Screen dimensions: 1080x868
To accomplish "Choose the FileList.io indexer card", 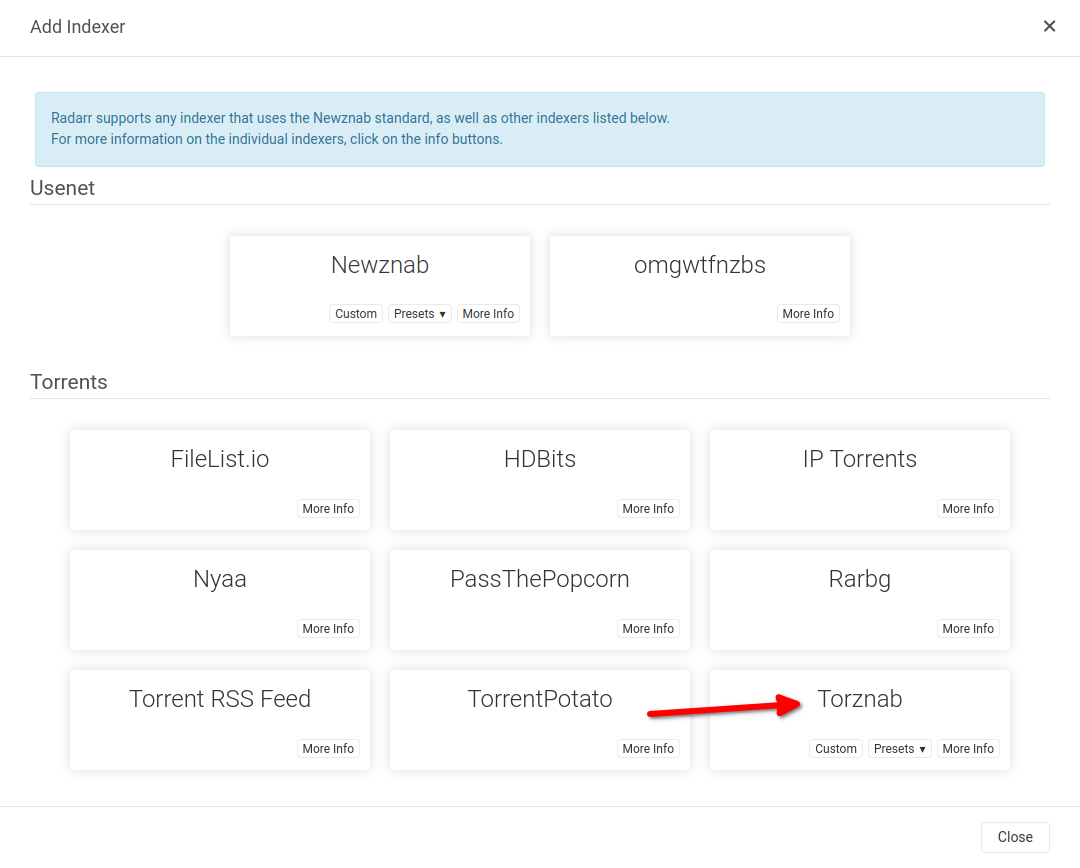I will click(220, 480).
